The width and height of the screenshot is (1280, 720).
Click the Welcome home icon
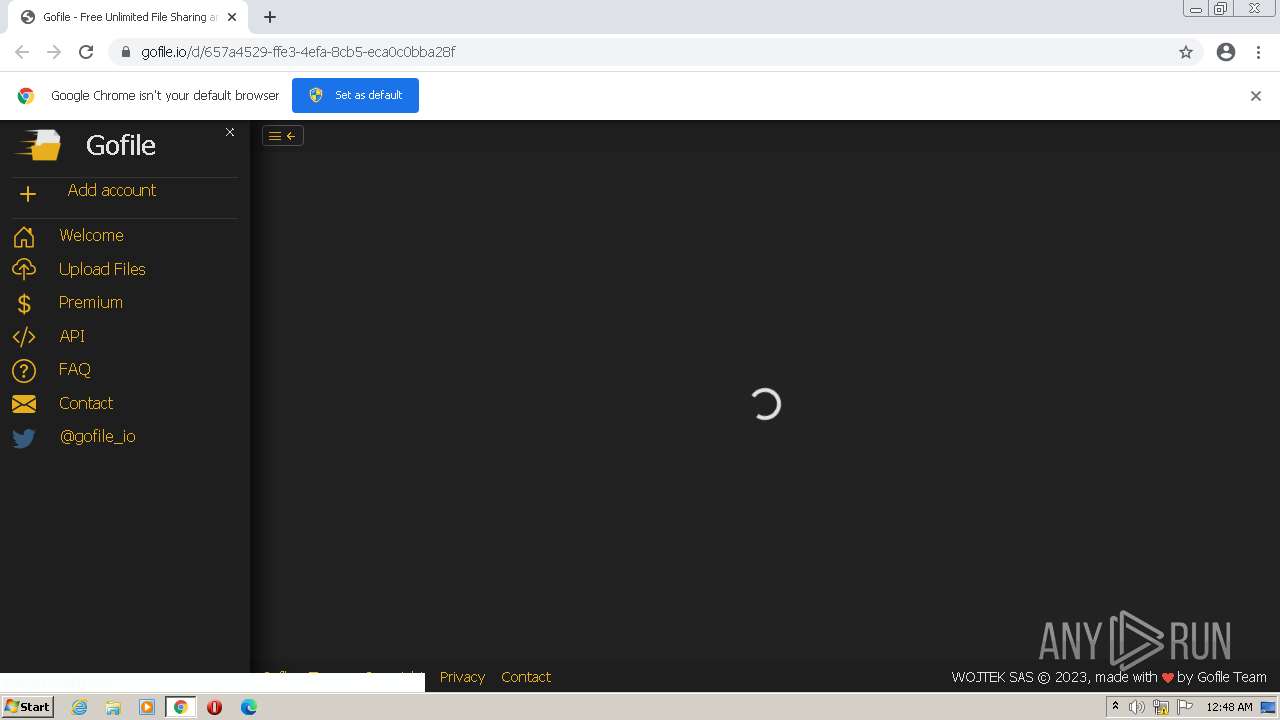tap(24, 237)
